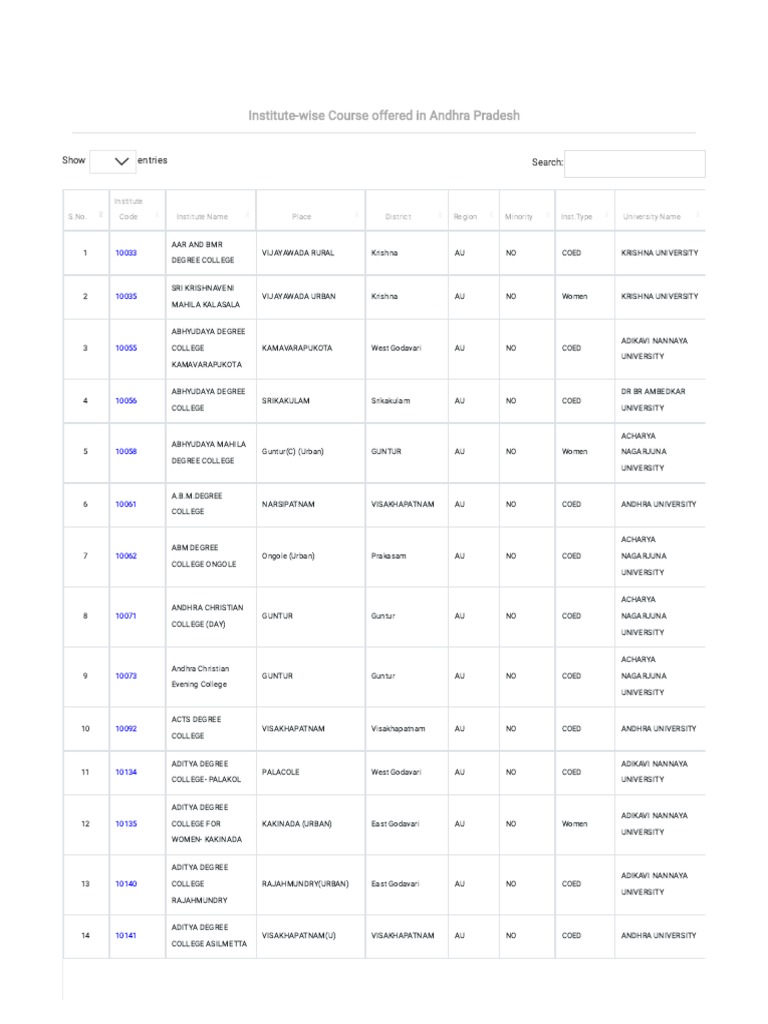Open institute code 10092 link

tap(126, 729)
